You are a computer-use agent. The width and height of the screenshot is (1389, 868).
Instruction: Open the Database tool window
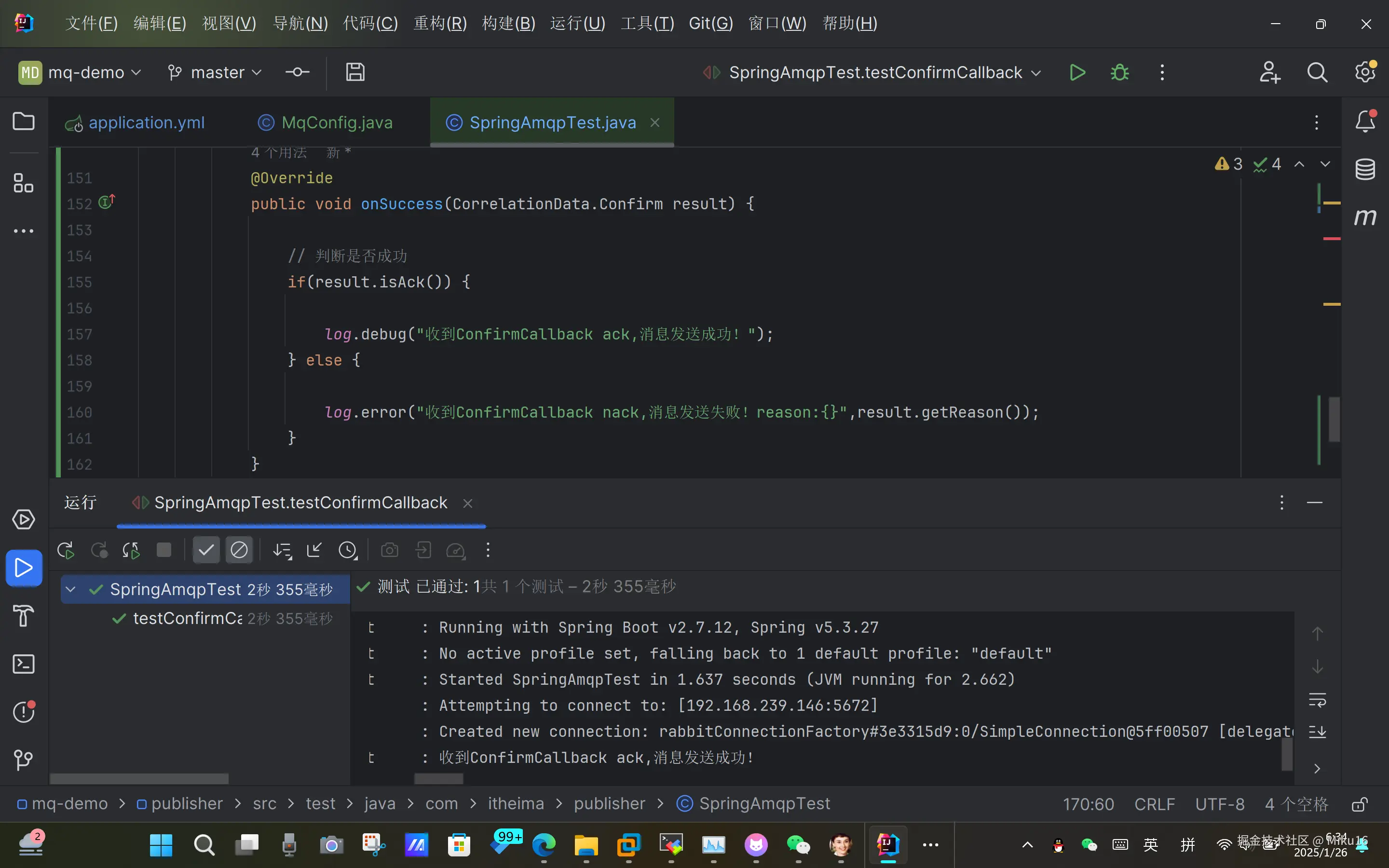[x=1365, y=169]
